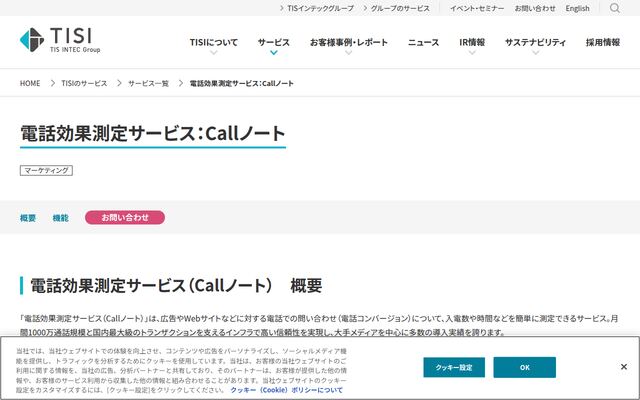640x400 pixels.
Task: Open the 採用情報 menu item
Action: (603, 42)
